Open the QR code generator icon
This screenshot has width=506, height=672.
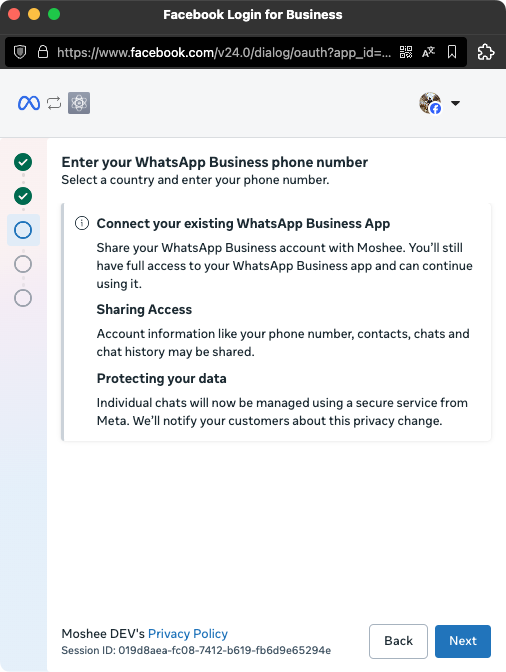click(406, 52)
